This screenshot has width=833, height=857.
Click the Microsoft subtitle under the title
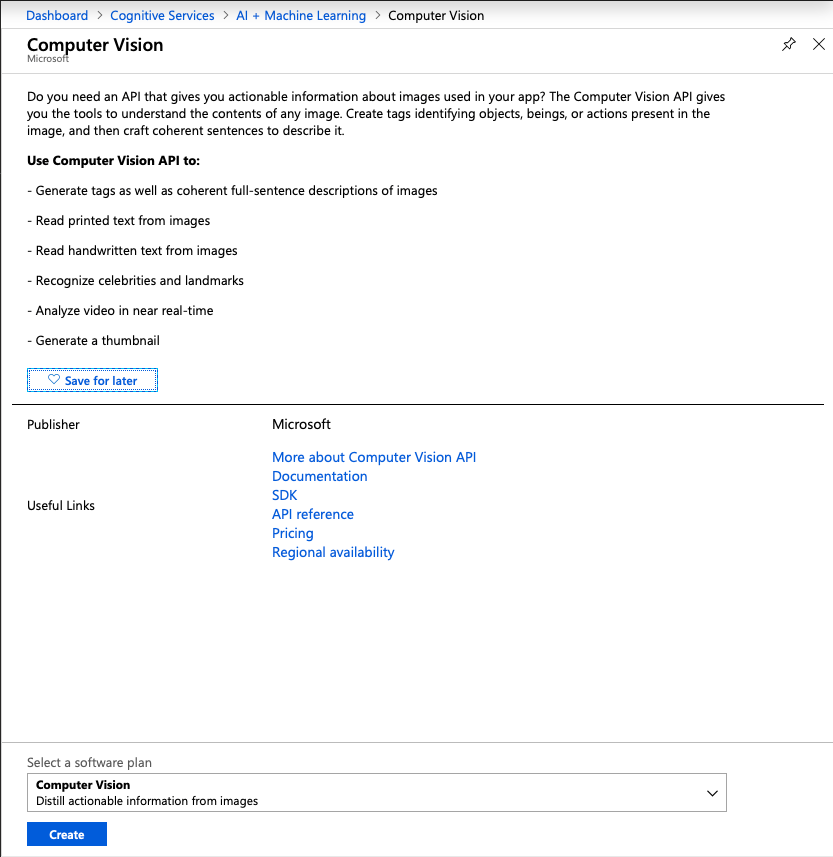pyautogui.click(x=48, y=58)
